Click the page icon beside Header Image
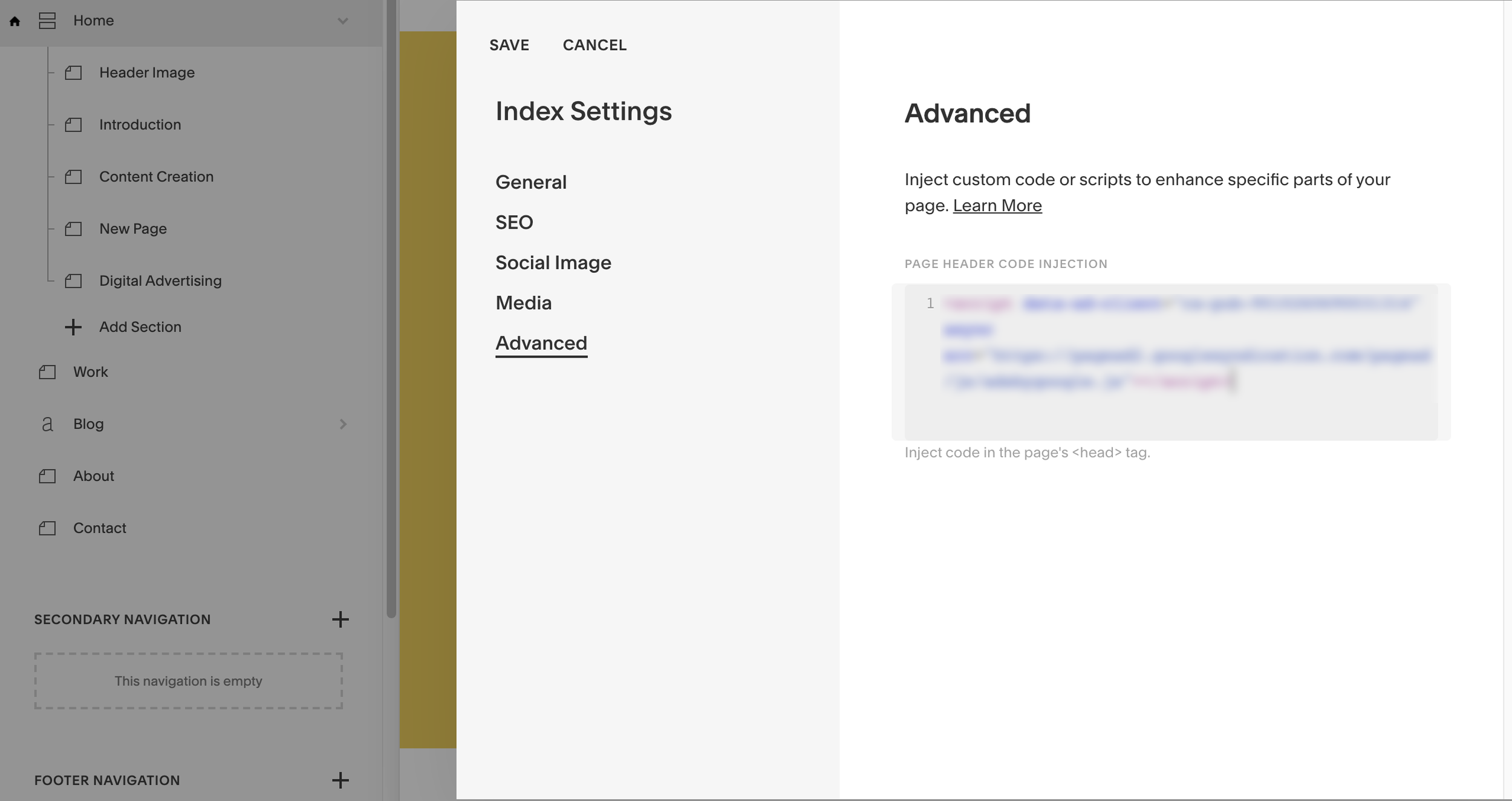Viewport: 1512px width, 801px height. point(73,73)
